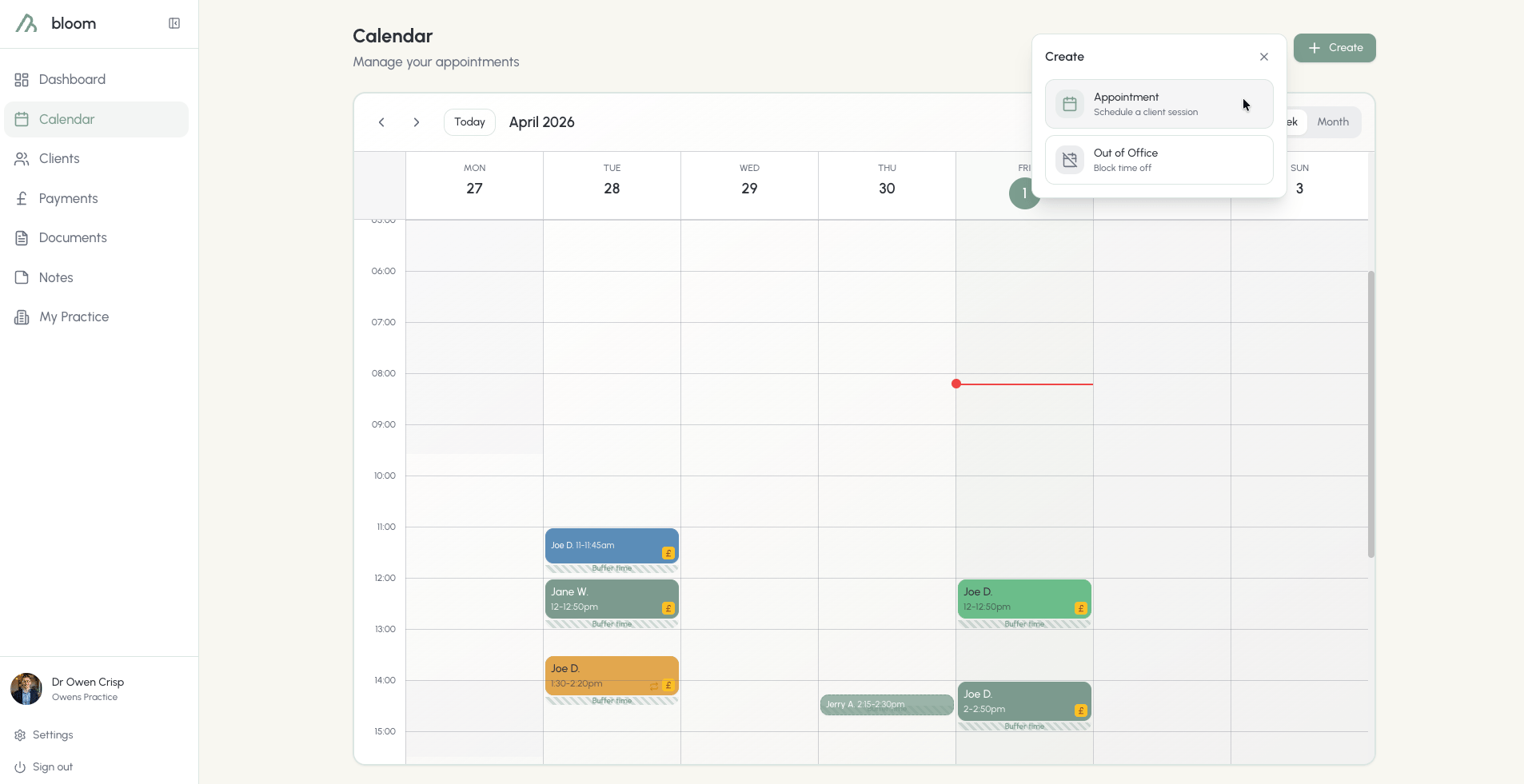
Task: Click Buffer time strip under Jane W.
Action: [x=612, y=624]
